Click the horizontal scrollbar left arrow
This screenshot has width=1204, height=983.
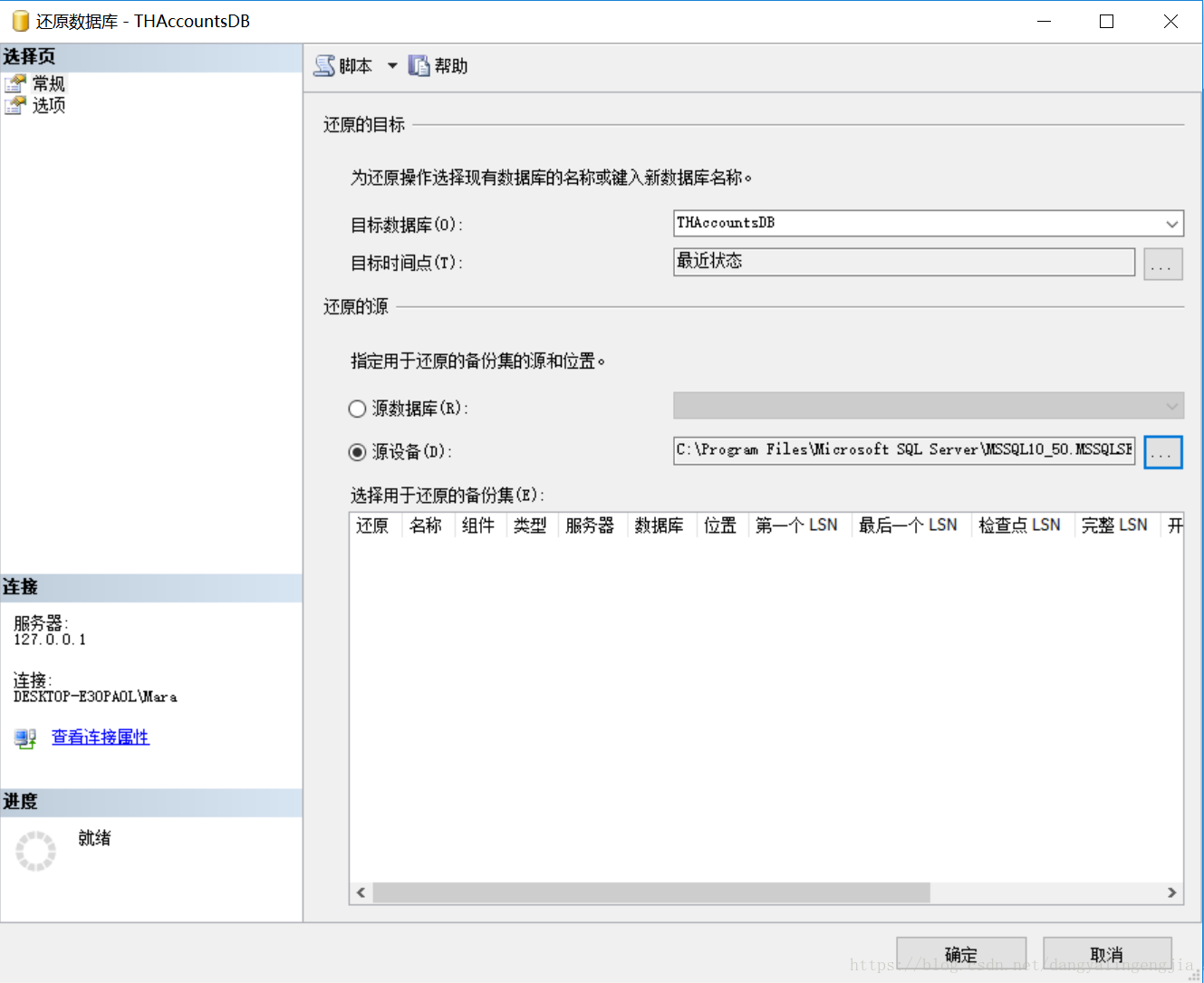click(361, 893)
